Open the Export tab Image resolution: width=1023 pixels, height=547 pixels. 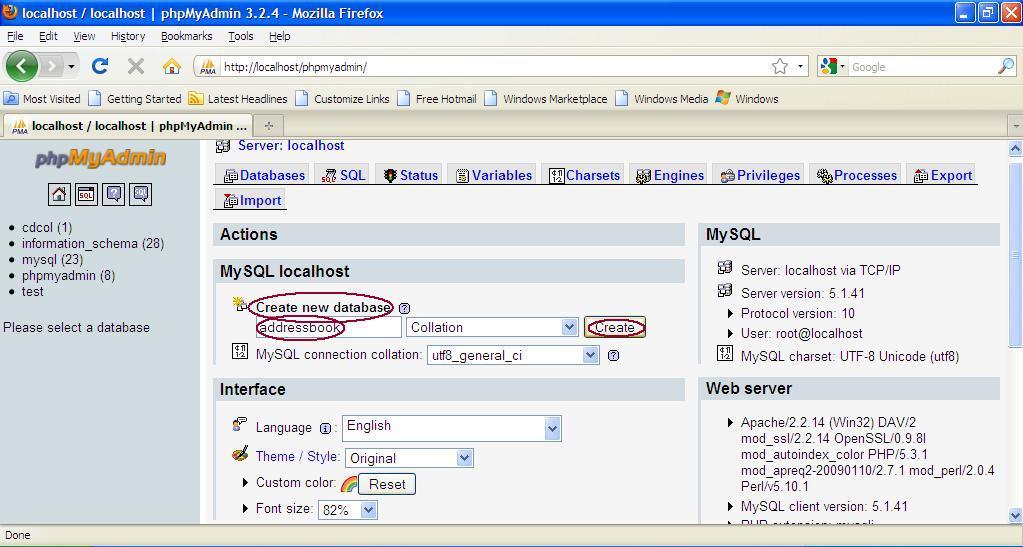(x=943, y=175)
